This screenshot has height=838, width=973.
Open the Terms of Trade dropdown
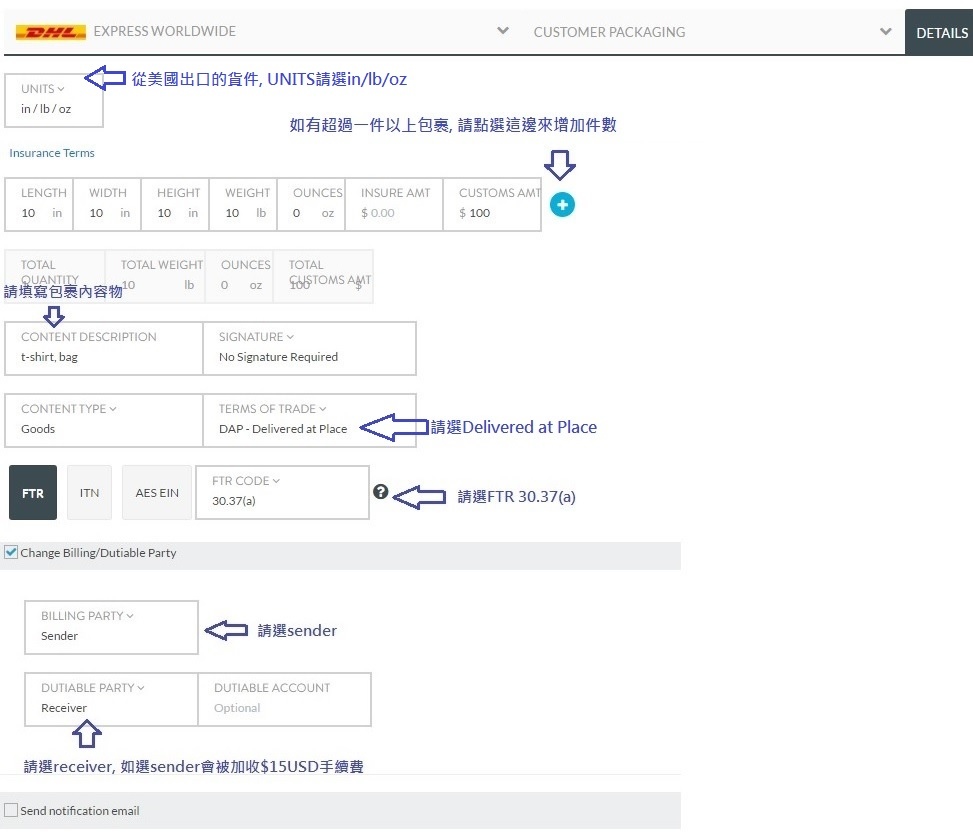(x=309, y=420)
